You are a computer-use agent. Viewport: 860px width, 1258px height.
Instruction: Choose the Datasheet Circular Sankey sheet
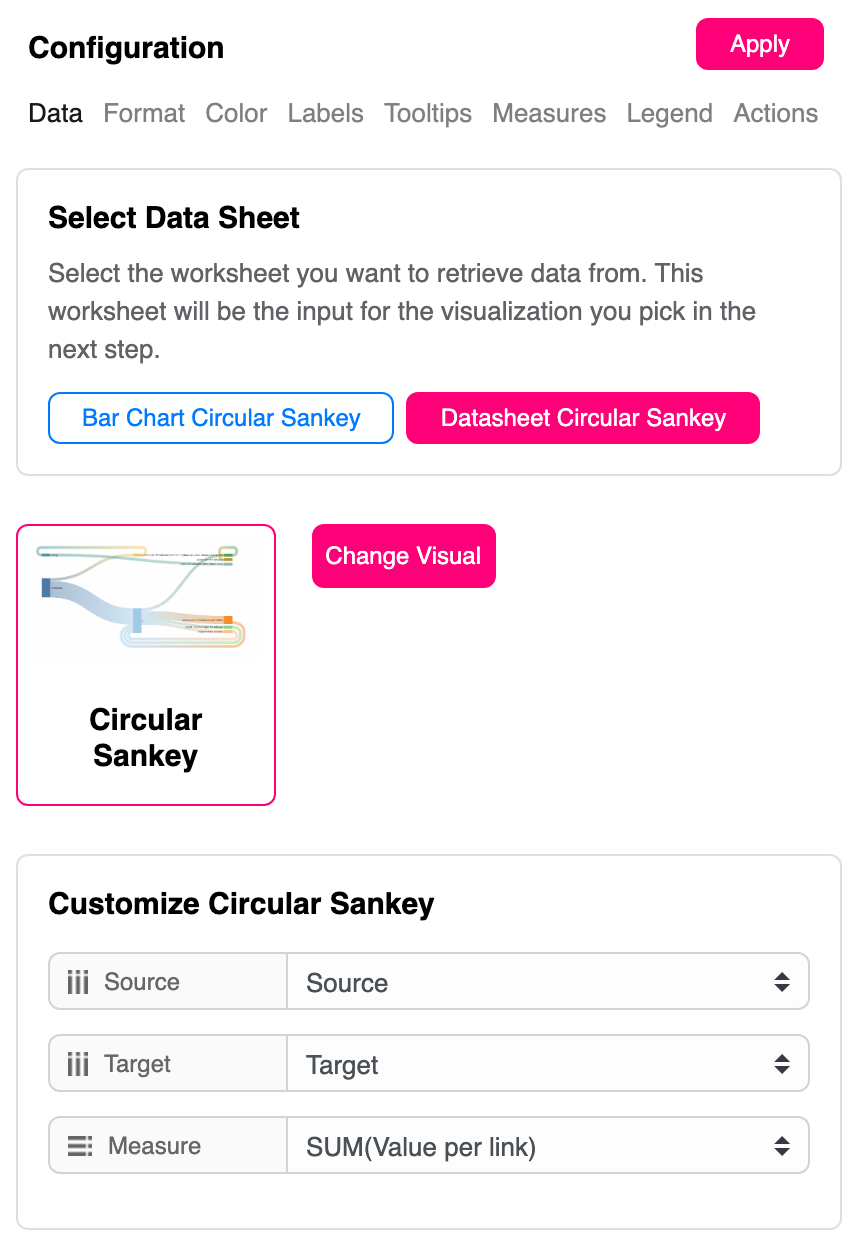tap(583, 418)
